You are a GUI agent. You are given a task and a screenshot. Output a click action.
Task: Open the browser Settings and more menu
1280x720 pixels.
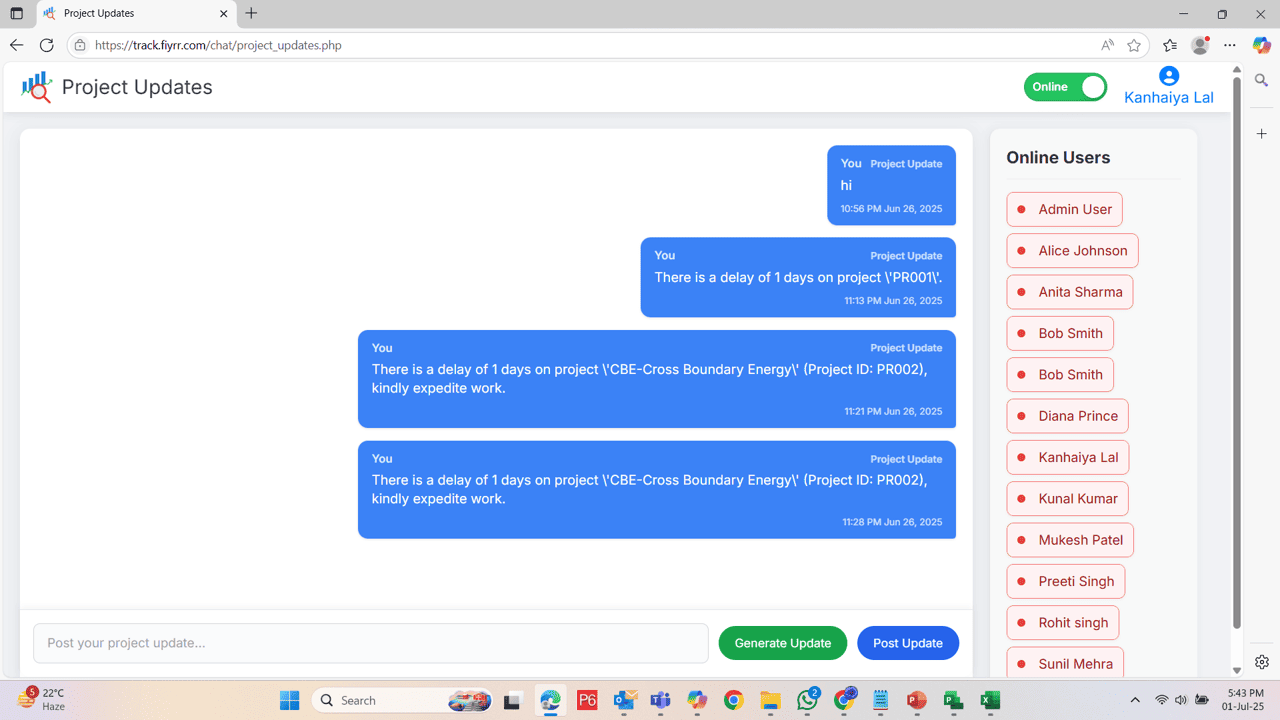pos(1230,45)
